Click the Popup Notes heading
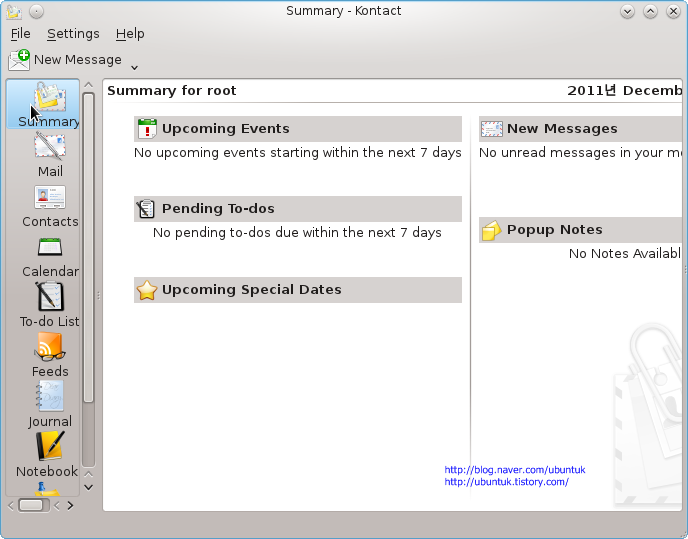Screen dimensions: 688x539 (555, 230)
